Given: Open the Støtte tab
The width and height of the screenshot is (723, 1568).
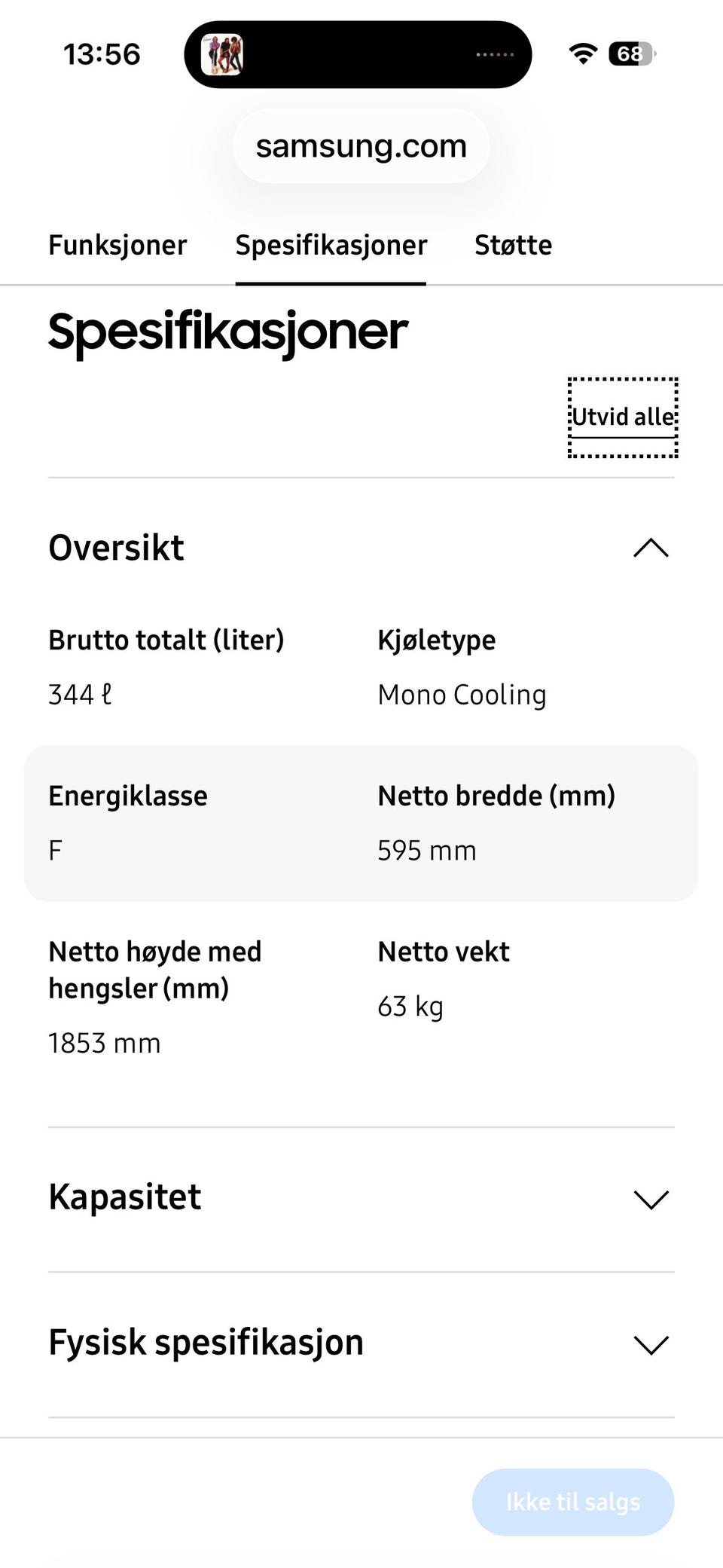Looking at the screenshot, I should [x=513, y=246].
